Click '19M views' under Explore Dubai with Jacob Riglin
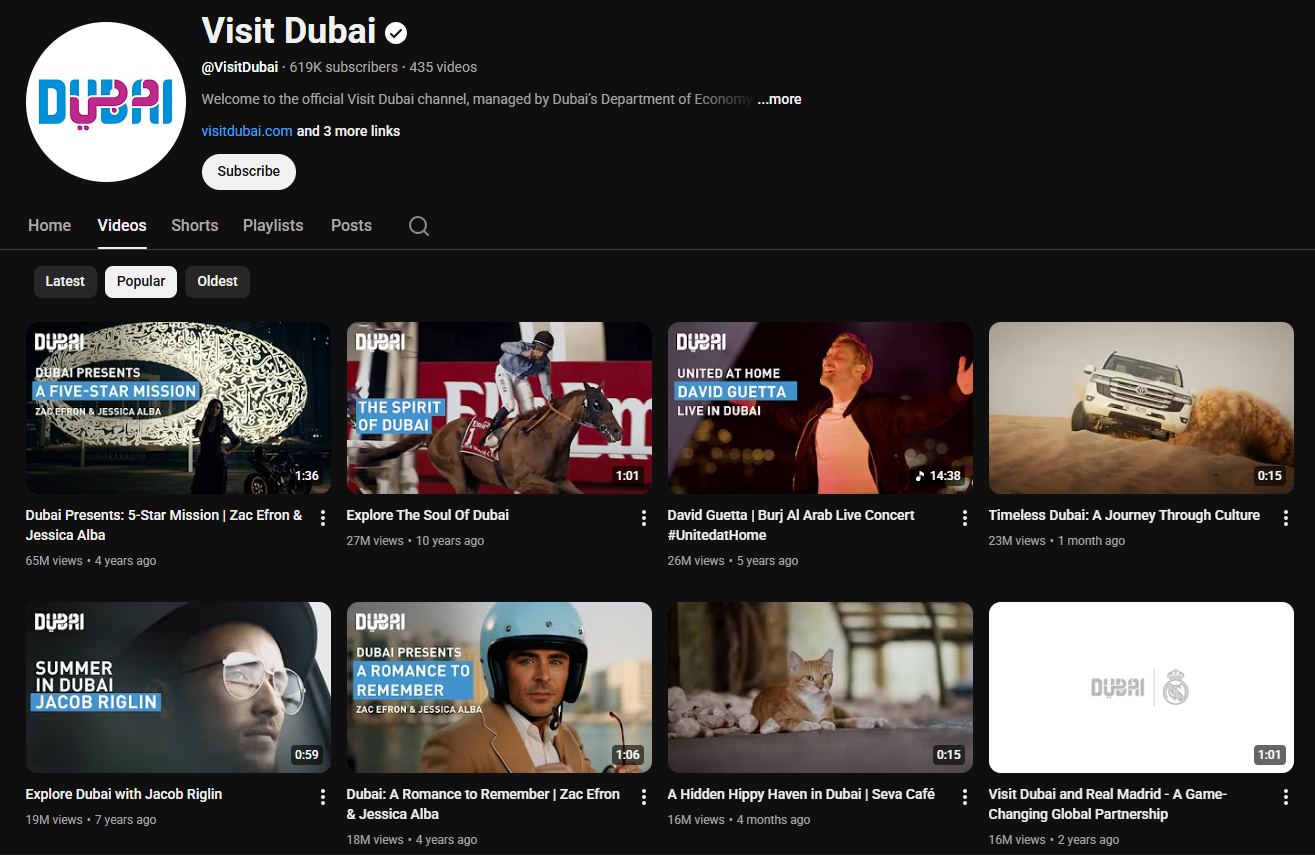The image size is (1315, 855). pos(54,820)
